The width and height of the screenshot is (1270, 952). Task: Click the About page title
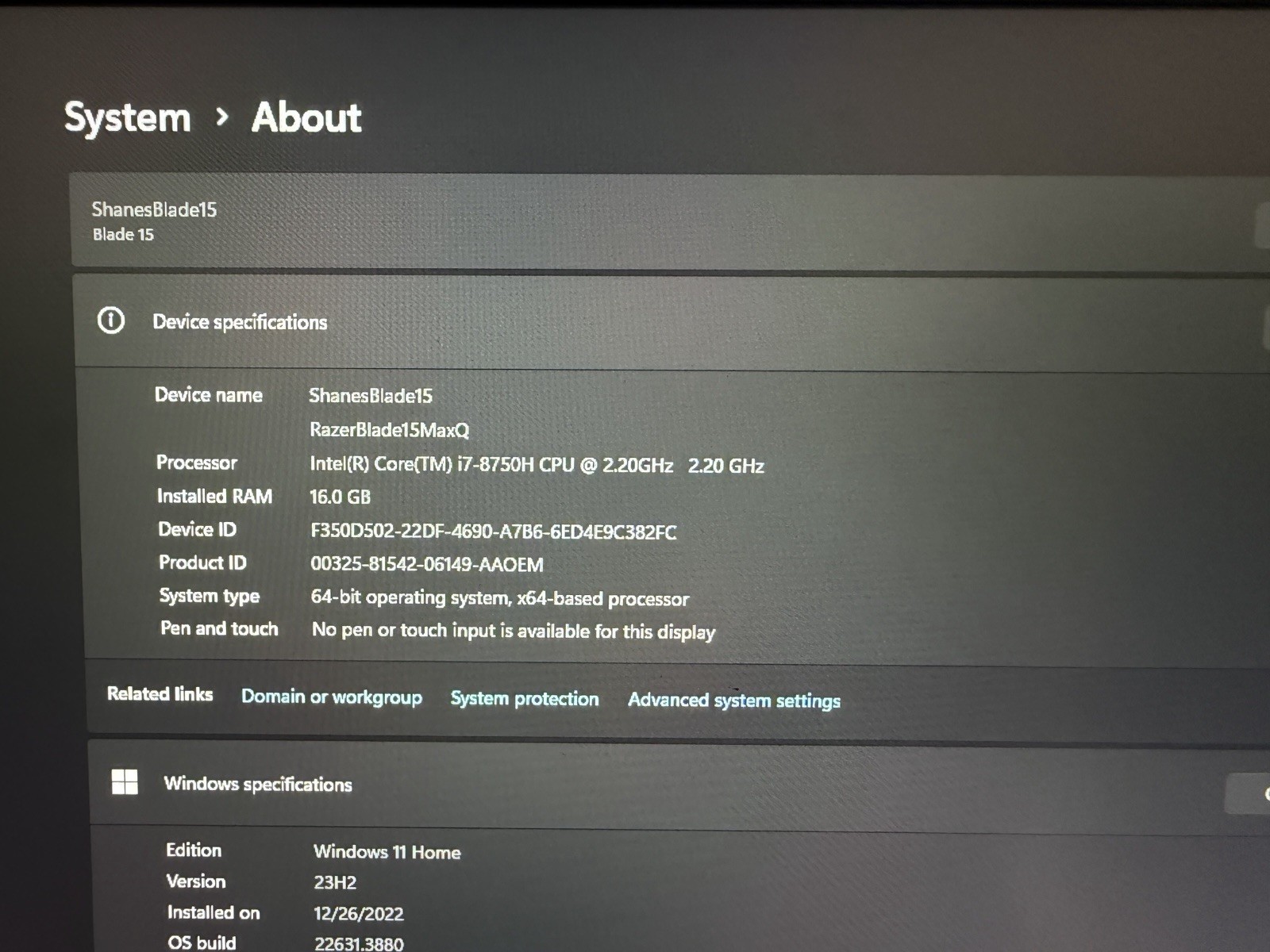[306, 117]
